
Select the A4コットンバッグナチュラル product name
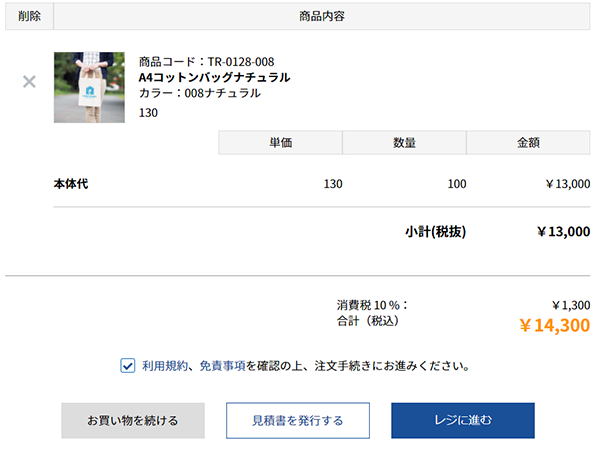tap(214, 77)
